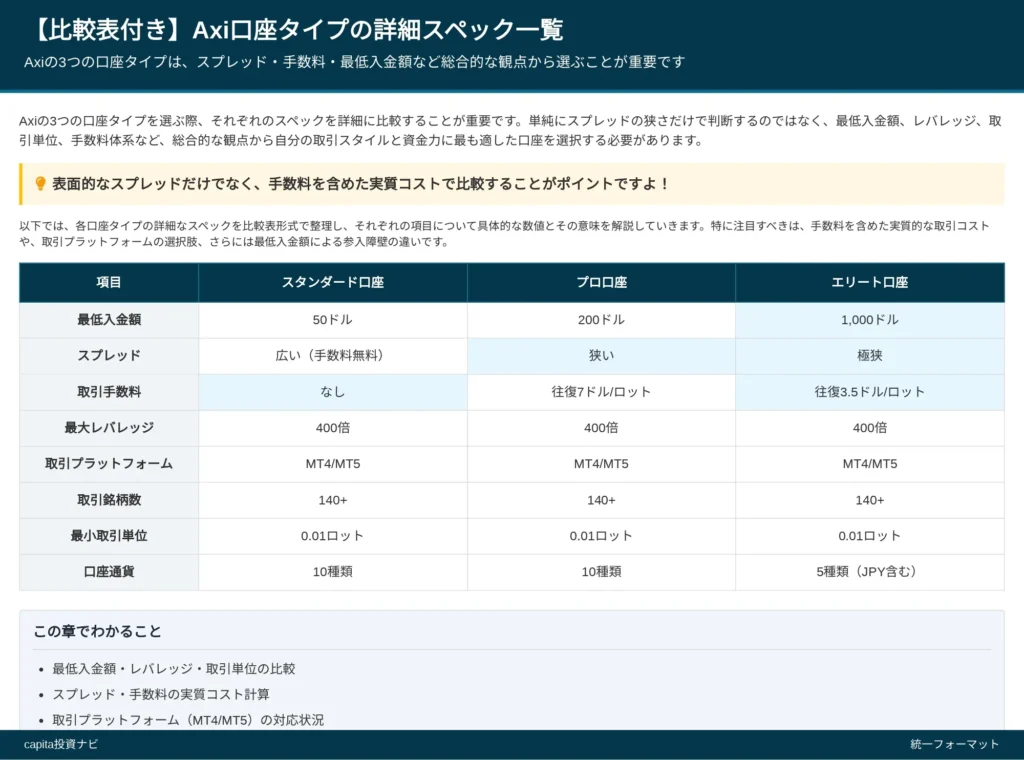Select the スタンダード口座 column header
1024x760 pixels.
pyautogui.click(x=333, y=283)
